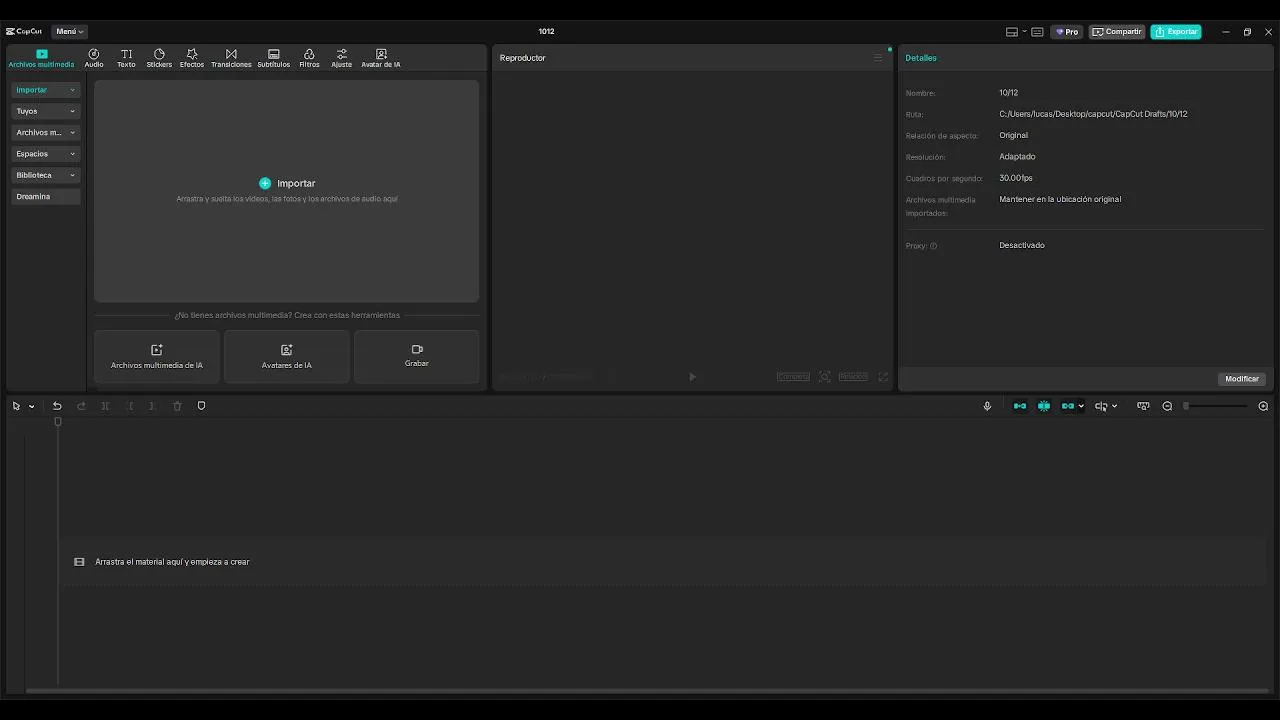Zoom out the timeline
1280x720 pixels.
point(1167,406)
